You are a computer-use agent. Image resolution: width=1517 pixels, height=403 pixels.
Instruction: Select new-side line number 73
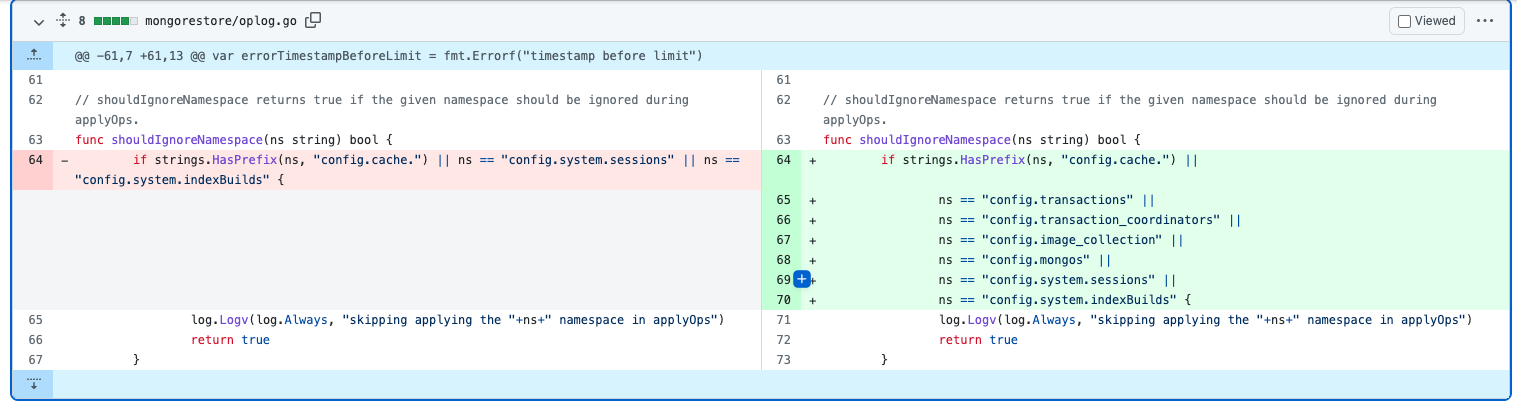[x=783, y=360]
